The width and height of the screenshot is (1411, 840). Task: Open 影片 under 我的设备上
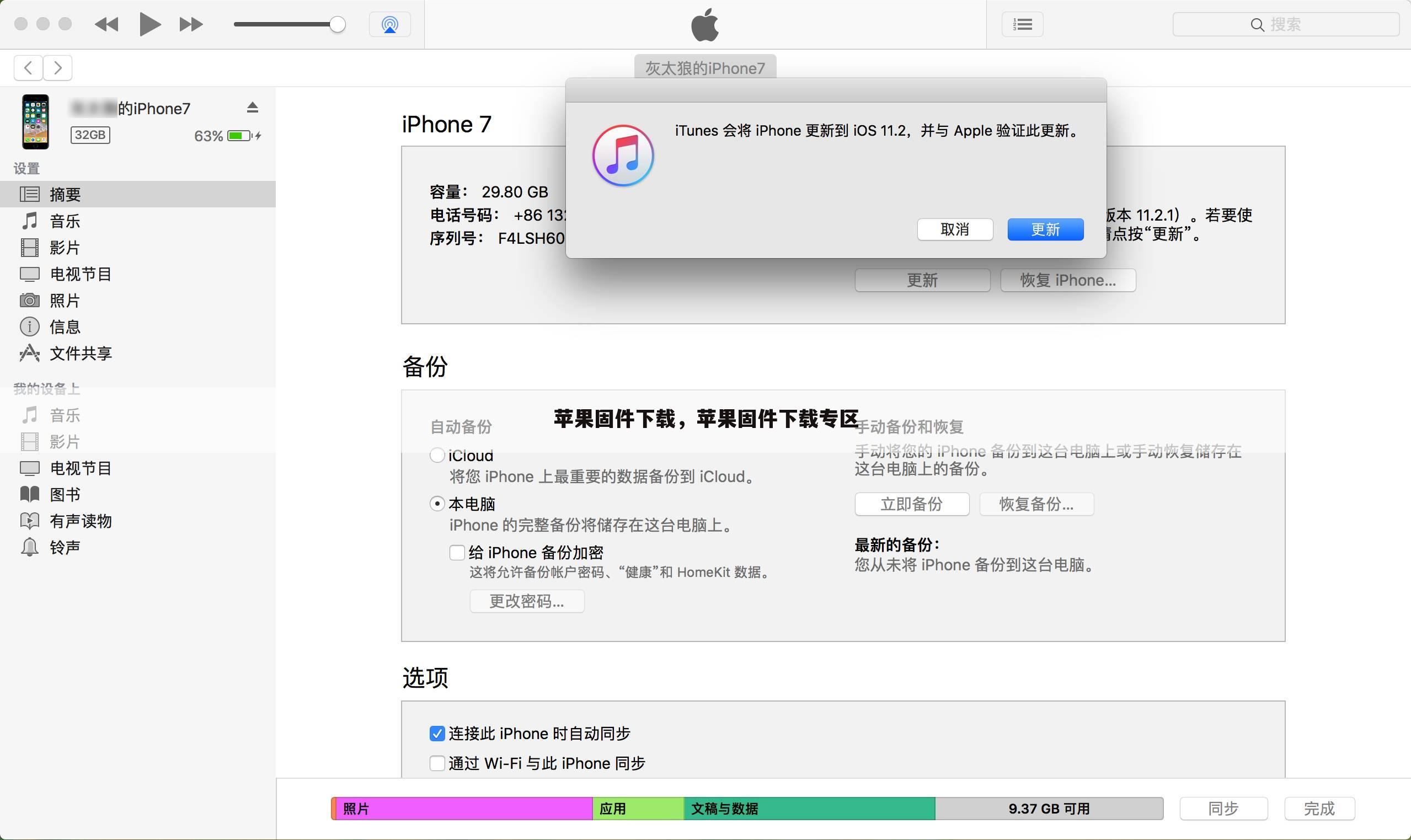(x=137, y=441)
